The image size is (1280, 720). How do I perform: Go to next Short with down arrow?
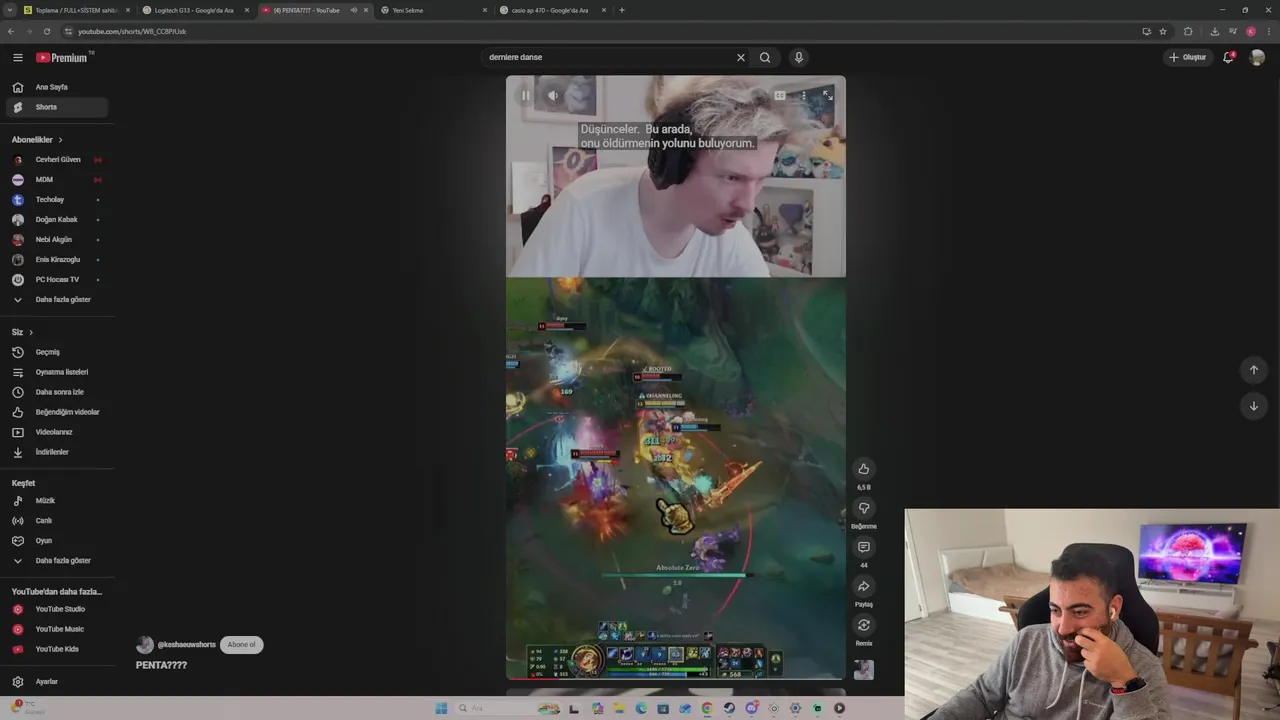click(1254, 406)
